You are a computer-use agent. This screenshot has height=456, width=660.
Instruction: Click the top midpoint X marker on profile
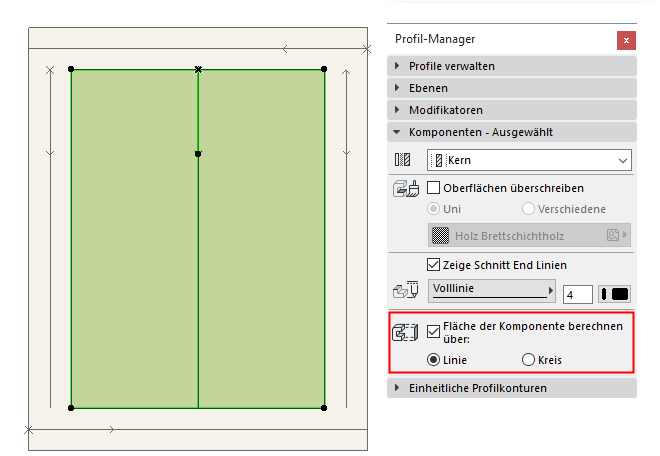(x=198, y=69)
